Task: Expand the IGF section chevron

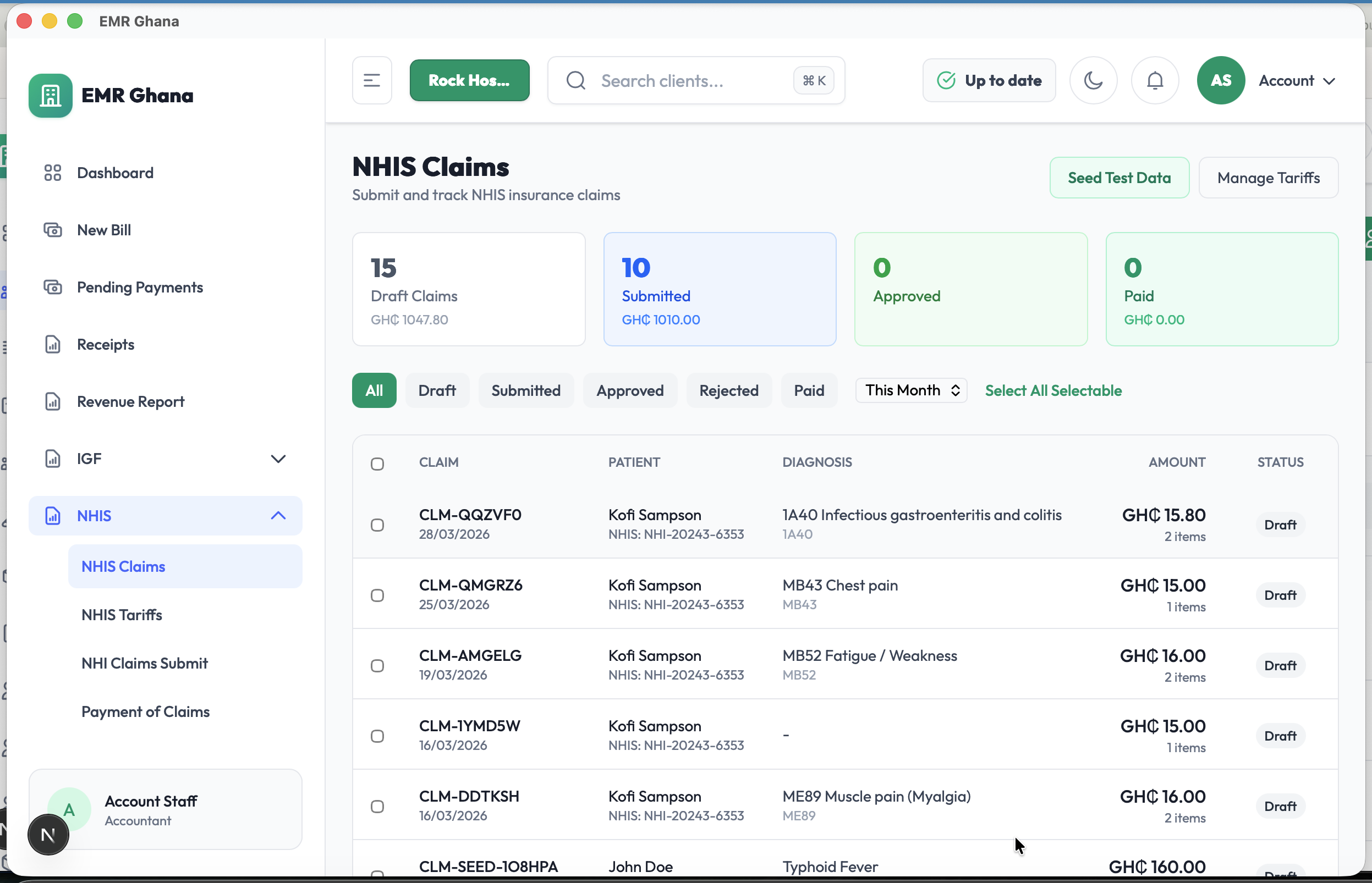Action: point(279,458)
